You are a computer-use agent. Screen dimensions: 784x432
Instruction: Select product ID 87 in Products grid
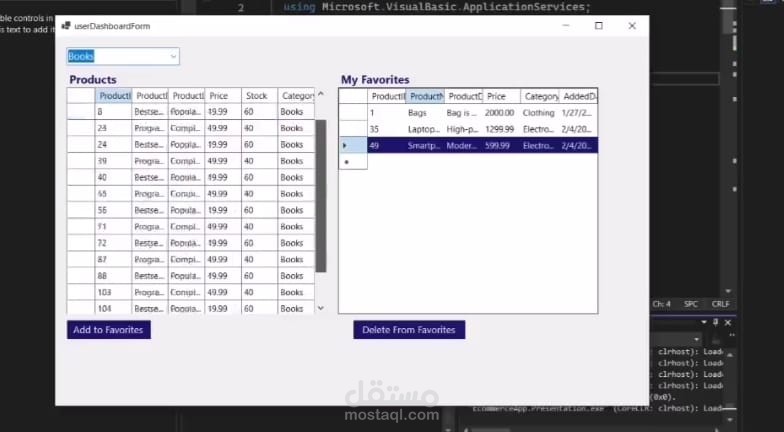tap(114, 260)
